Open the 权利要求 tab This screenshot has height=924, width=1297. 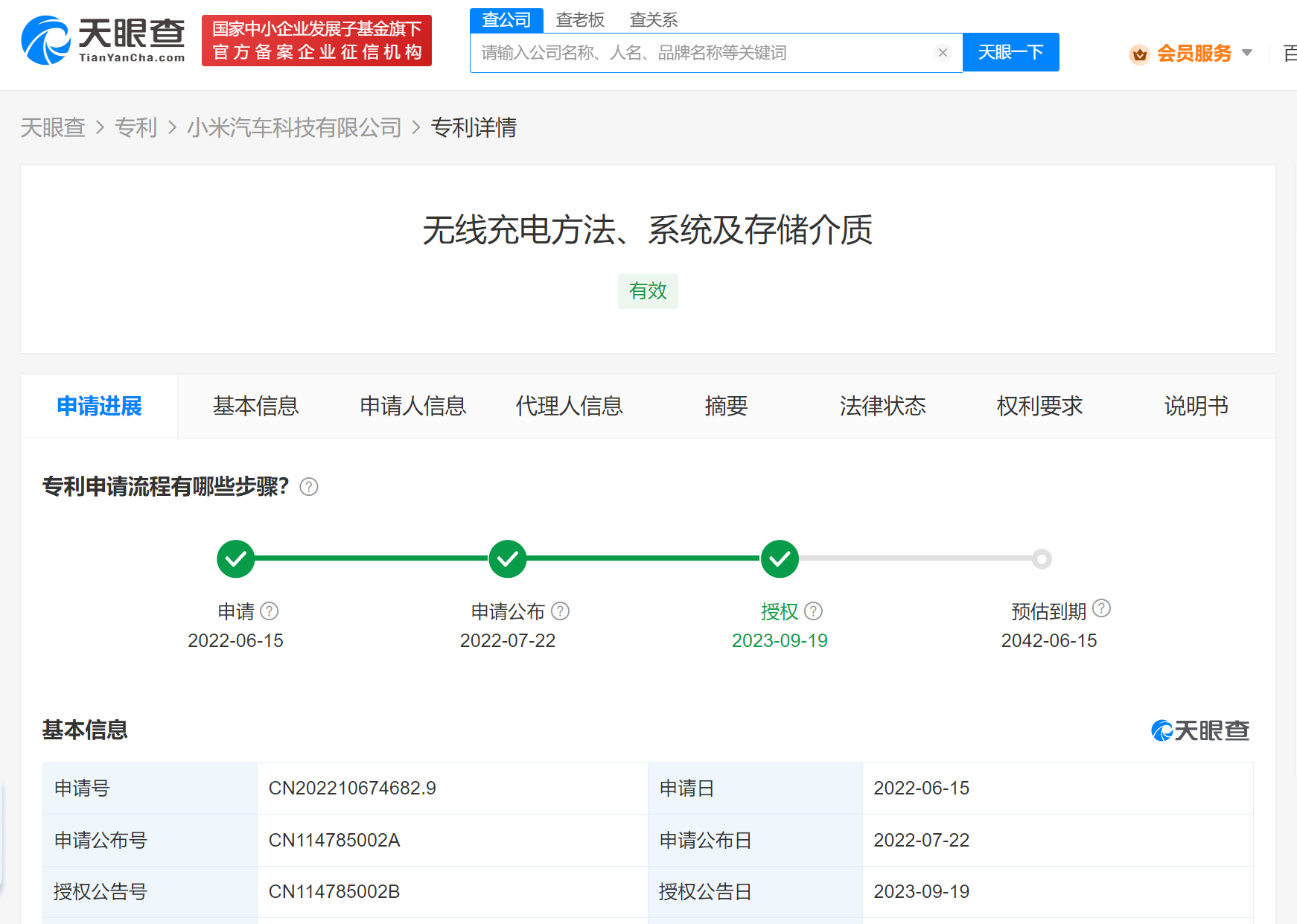pos(1039,406)
